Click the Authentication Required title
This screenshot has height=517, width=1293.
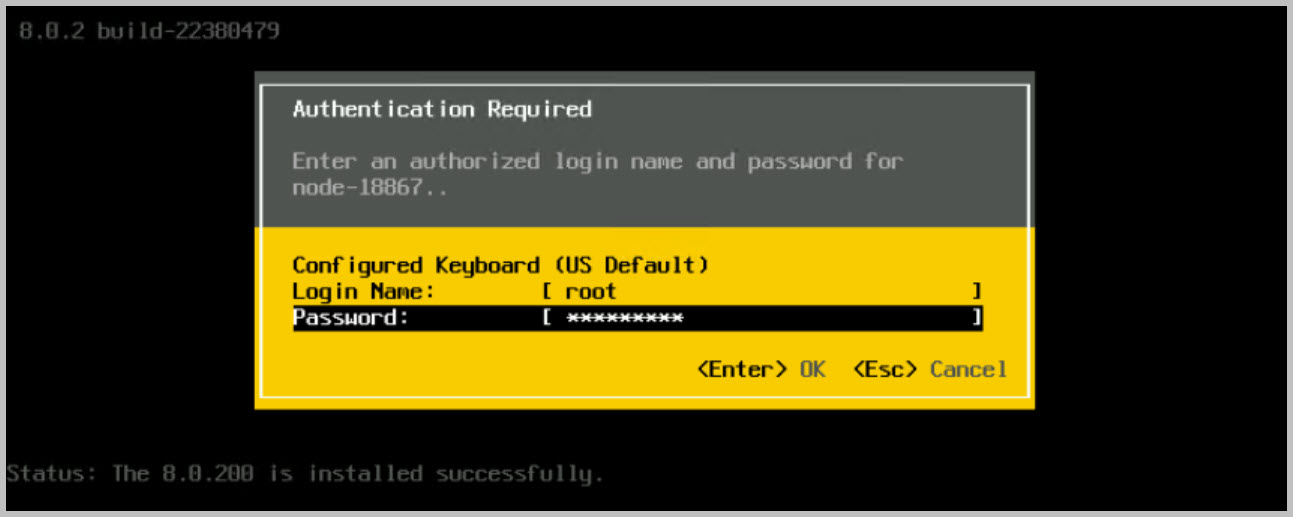coord(442,109)
